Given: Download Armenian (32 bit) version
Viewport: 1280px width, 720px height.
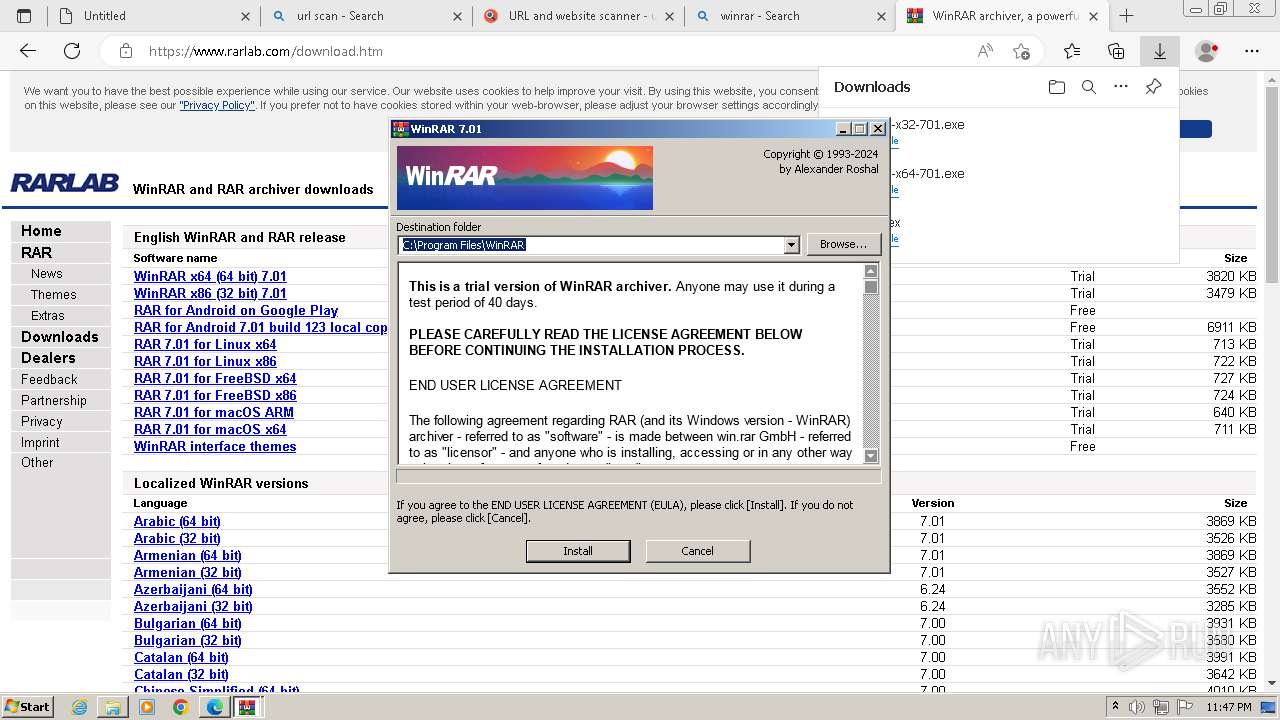Looking at the screenshot, I should click(x=188, y=572).
